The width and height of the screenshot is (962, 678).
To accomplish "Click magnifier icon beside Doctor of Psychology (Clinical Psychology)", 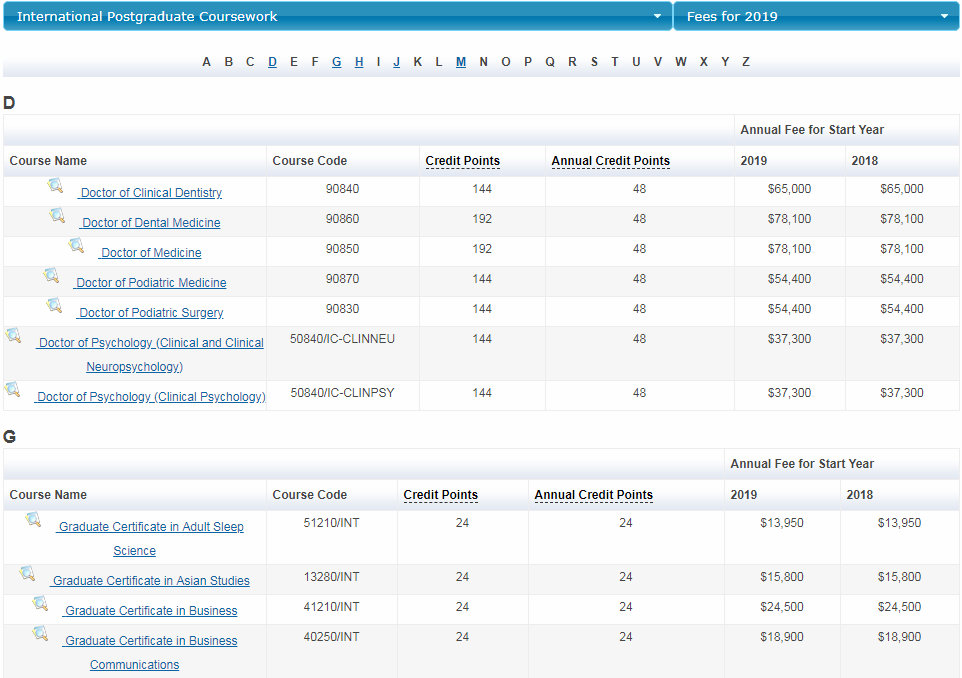I will click(x=13, y=390).
